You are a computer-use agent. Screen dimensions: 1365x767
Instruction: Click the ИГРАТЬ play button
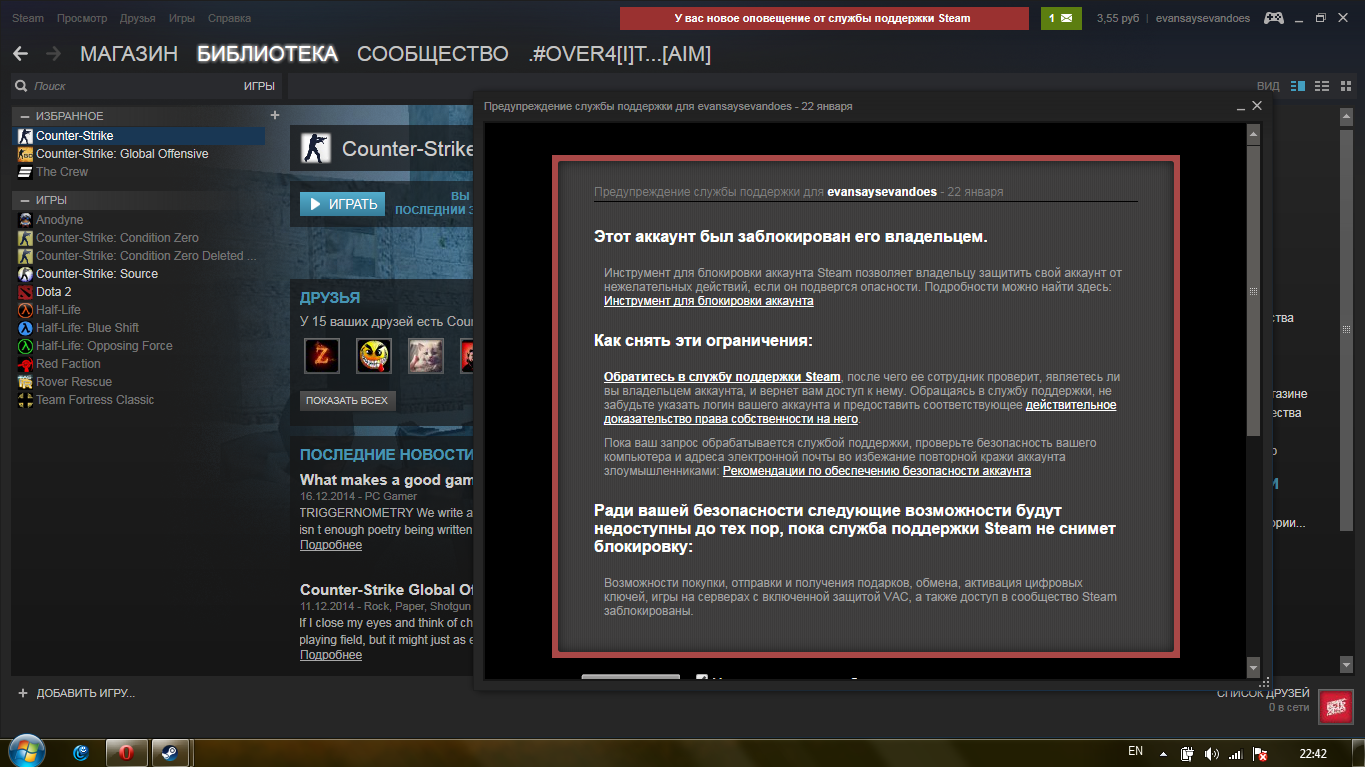342,204
